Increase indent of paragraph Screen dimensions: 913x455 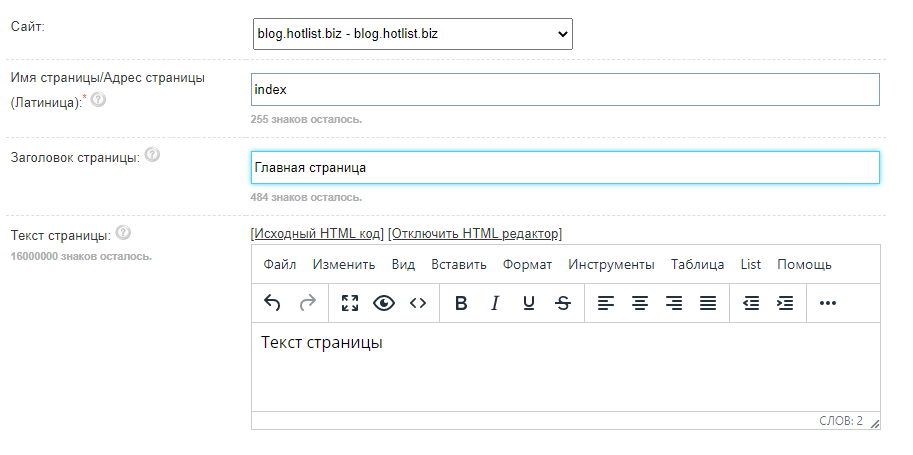coord(786,303)
